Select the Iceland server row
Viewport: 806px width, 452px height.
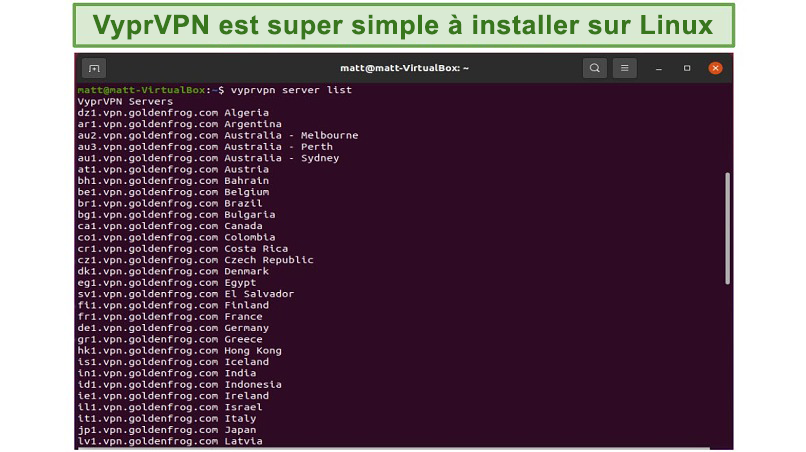point(173,362)
